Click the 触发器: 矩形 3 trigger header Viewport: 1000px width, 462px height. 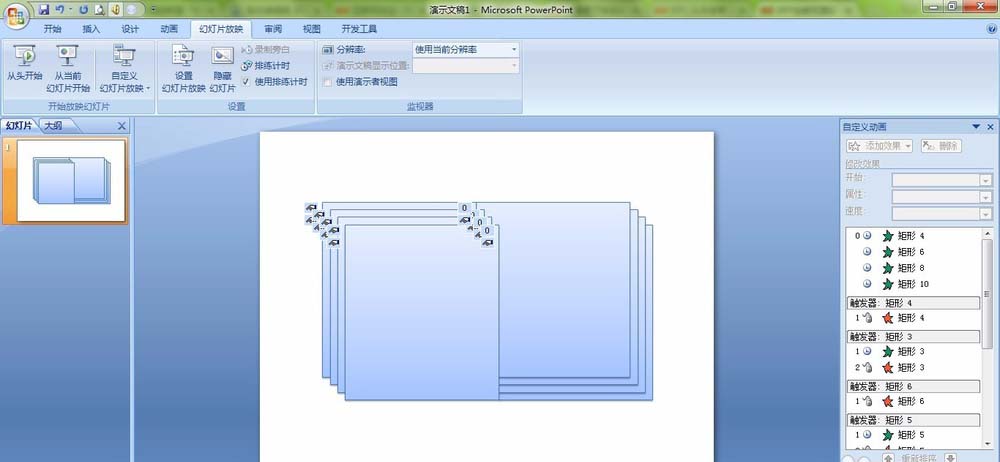[913, 336]
